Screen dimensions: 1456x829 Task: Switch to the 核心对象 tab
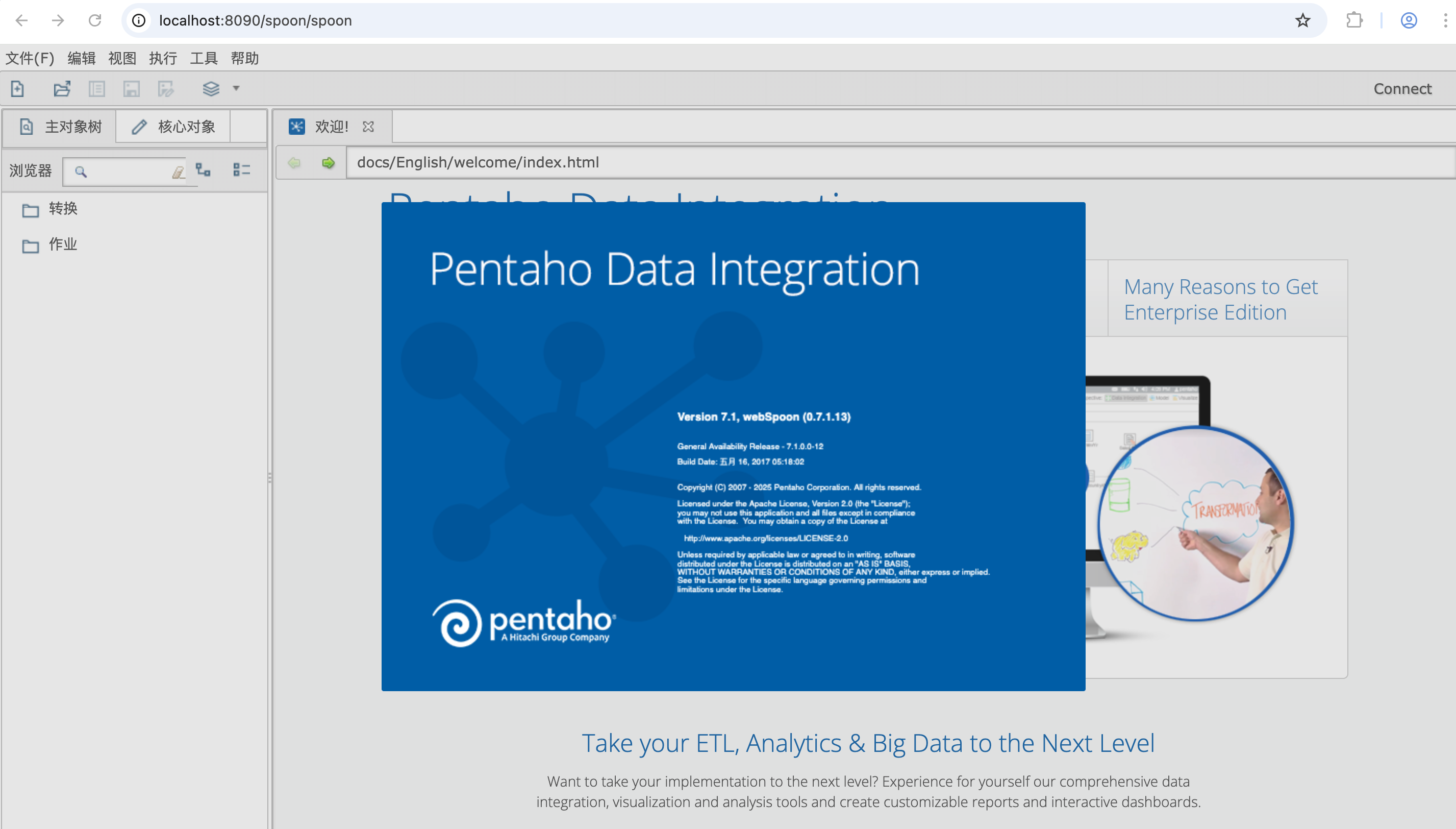(173, 127)
